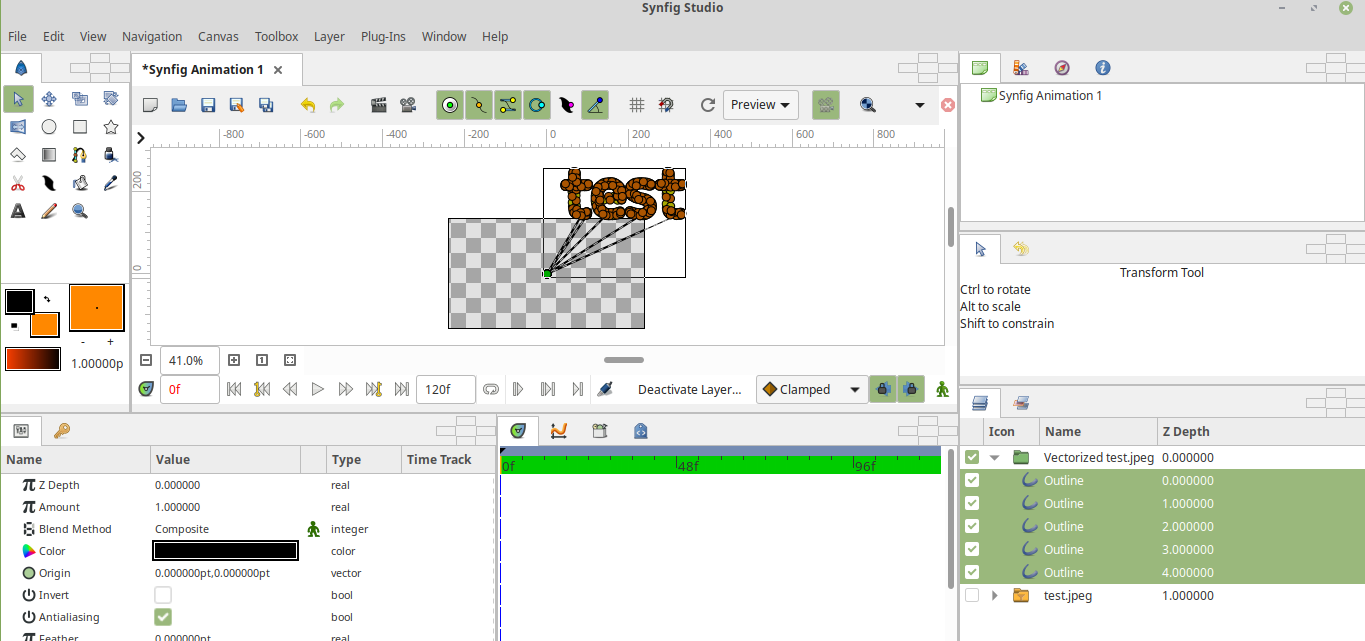The height and width of the screenshot is (641, 1365).
Task: Enable the Invert parameter checkbox
Action: tap(162, 595)
